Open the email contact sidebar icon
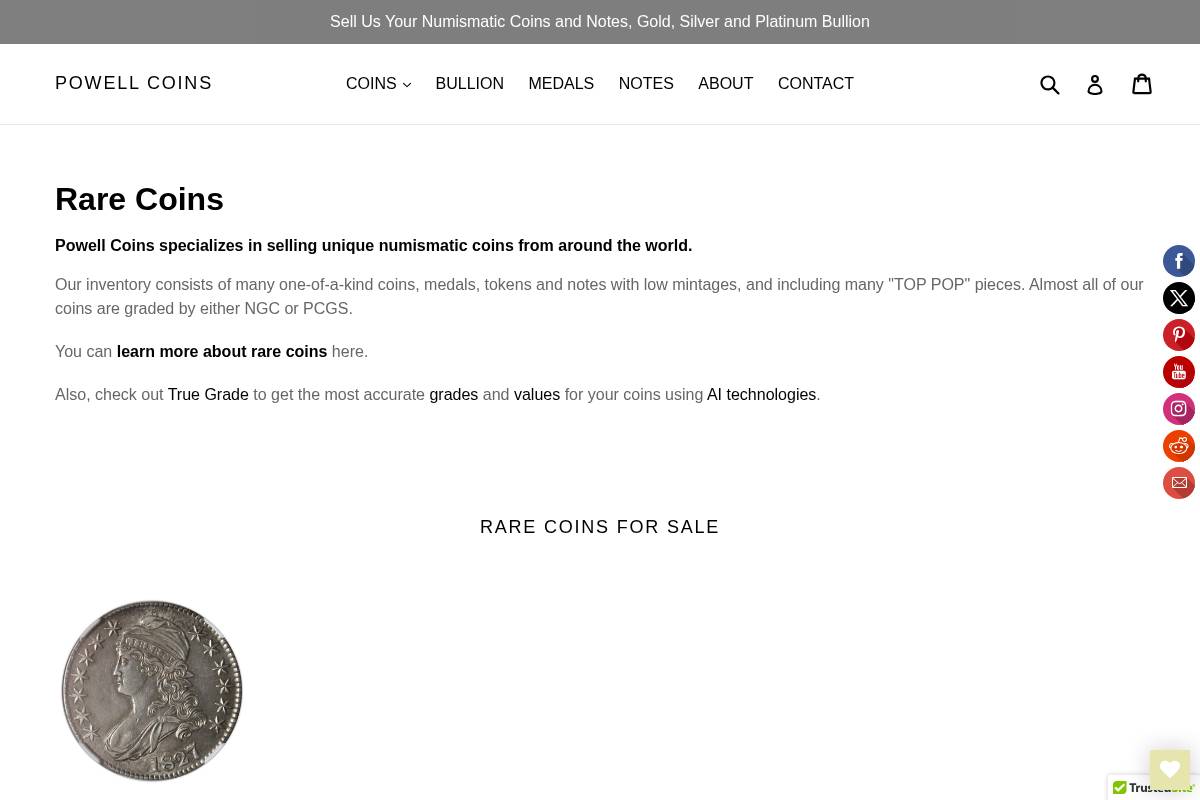 [x=1179, y=483]
